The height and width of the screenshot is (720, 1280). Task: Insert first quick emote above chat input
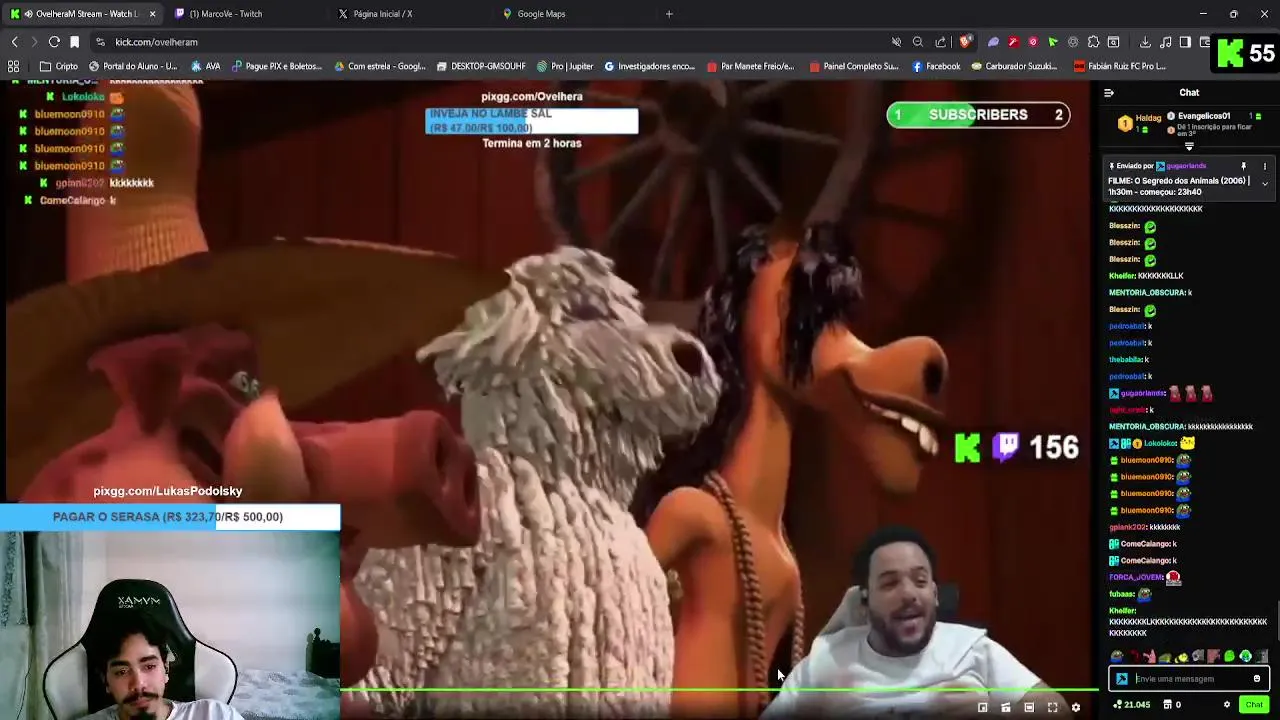point(1117,657)
